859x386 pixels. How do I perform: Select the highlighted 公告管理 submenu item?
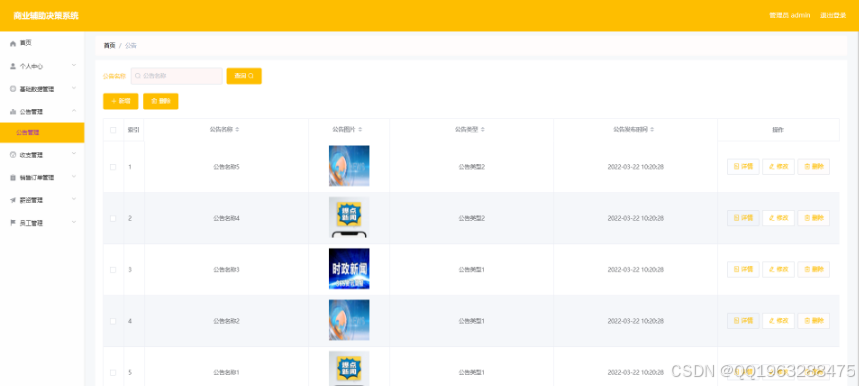(x=42, y=132)
